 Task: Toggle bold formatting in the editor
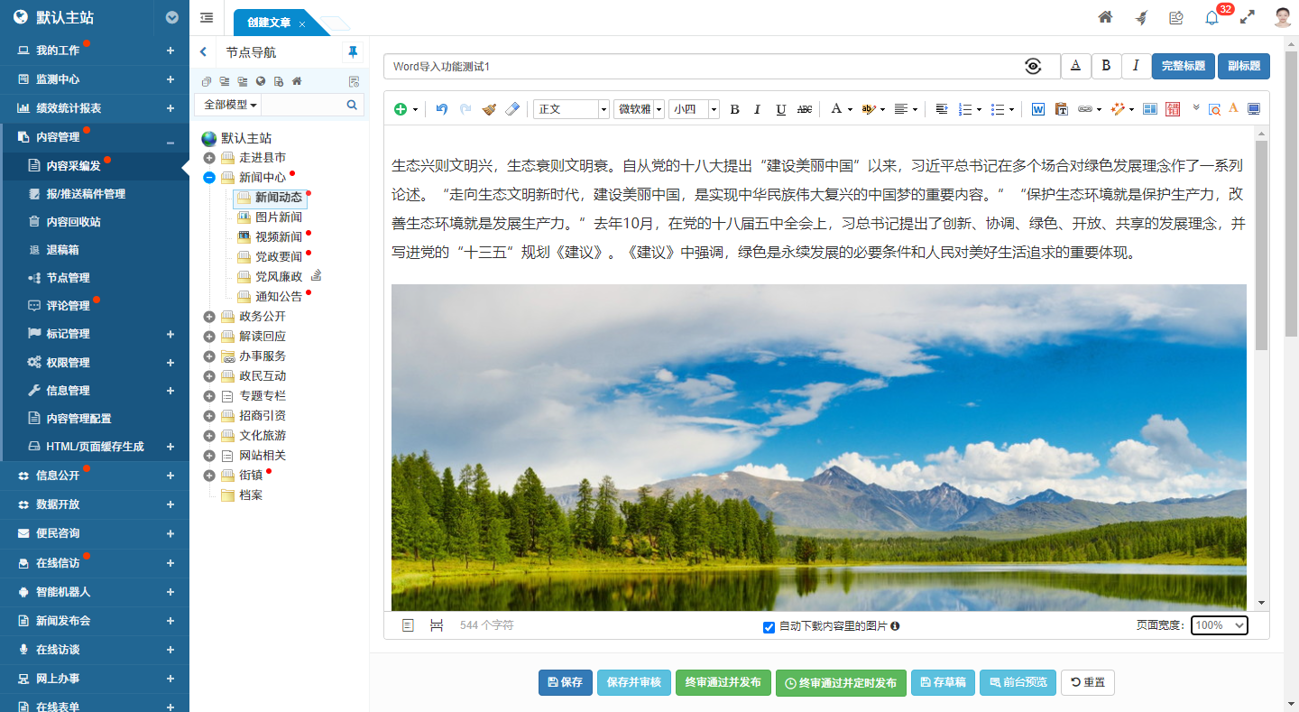(x=734, y=109)
